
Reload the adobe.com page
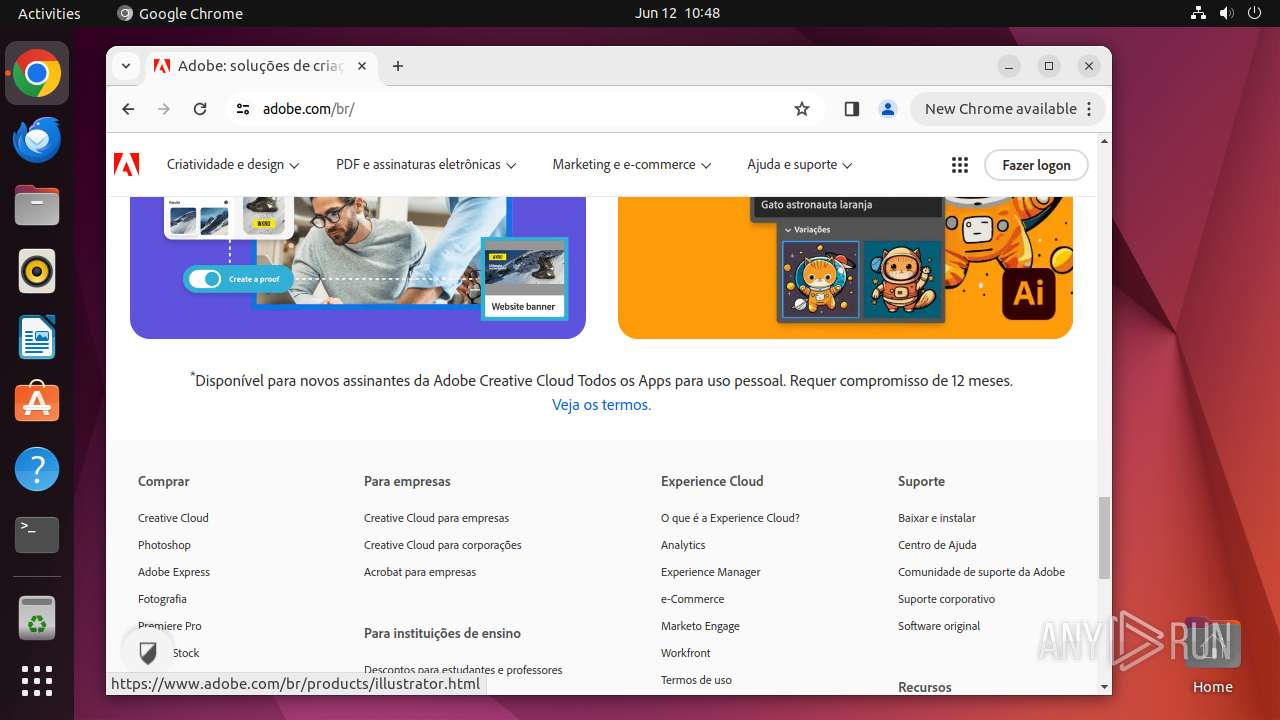pos(200,109)
